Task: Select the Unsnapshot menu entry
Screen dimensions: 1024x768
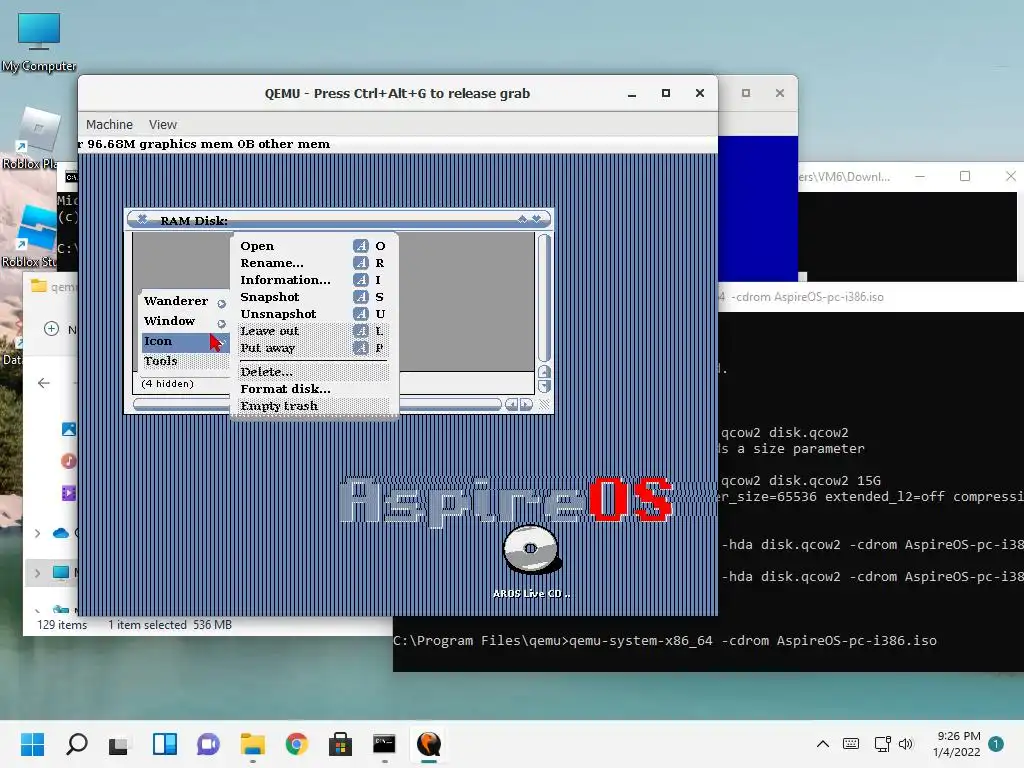Action: [313, 314]
